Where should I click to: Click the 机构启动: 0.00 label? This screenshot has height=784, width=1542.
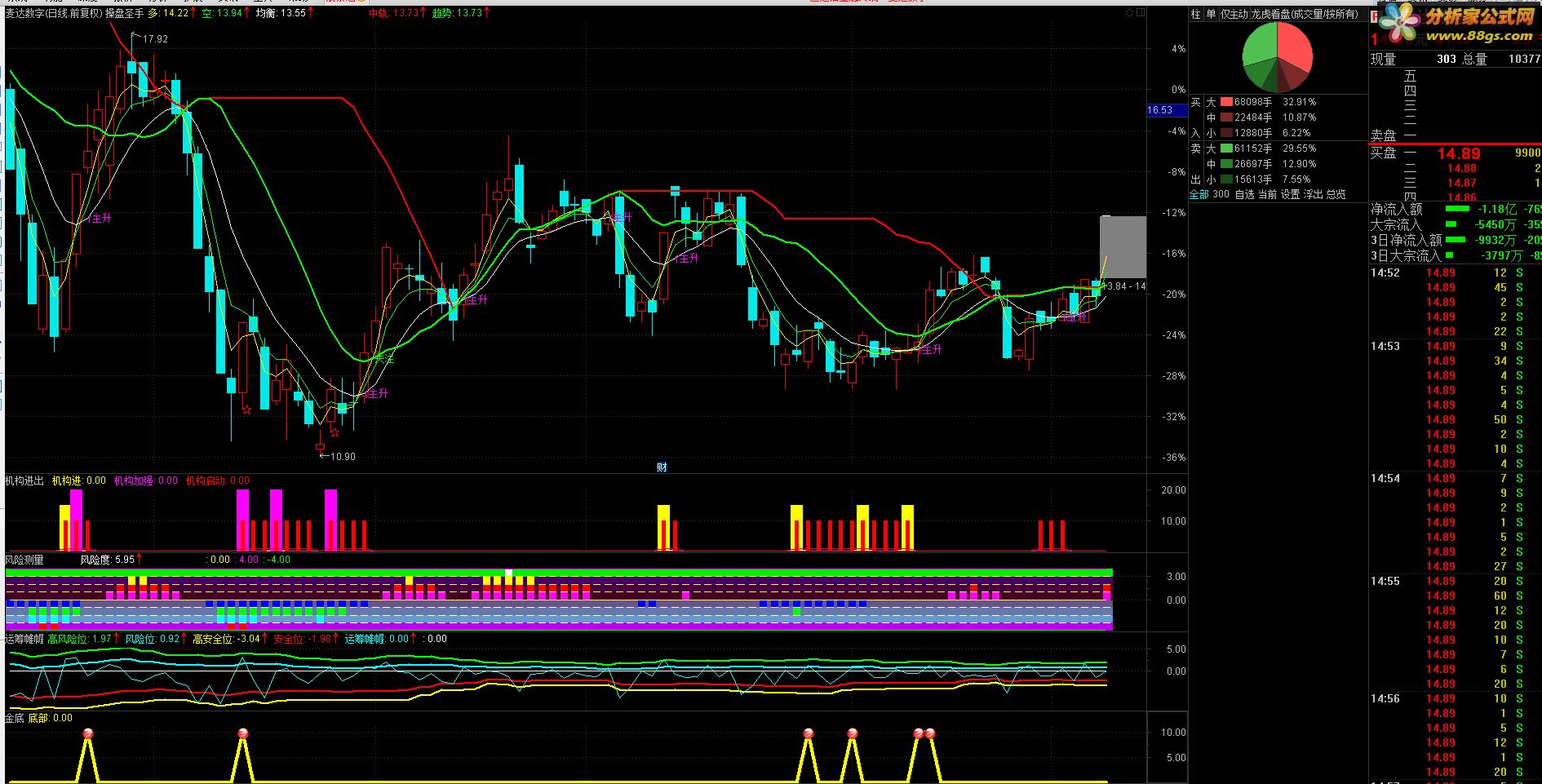tap(218, 481)
